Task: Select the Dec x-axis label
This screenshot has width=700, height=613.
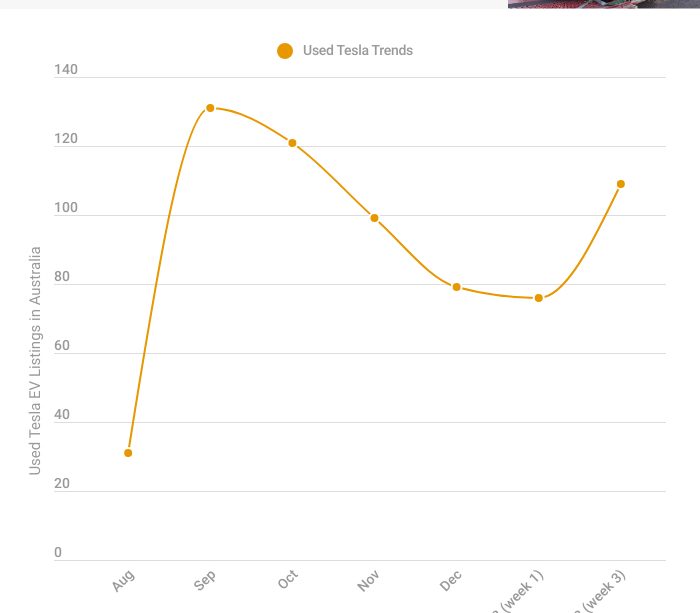Action: click(451, 580)
